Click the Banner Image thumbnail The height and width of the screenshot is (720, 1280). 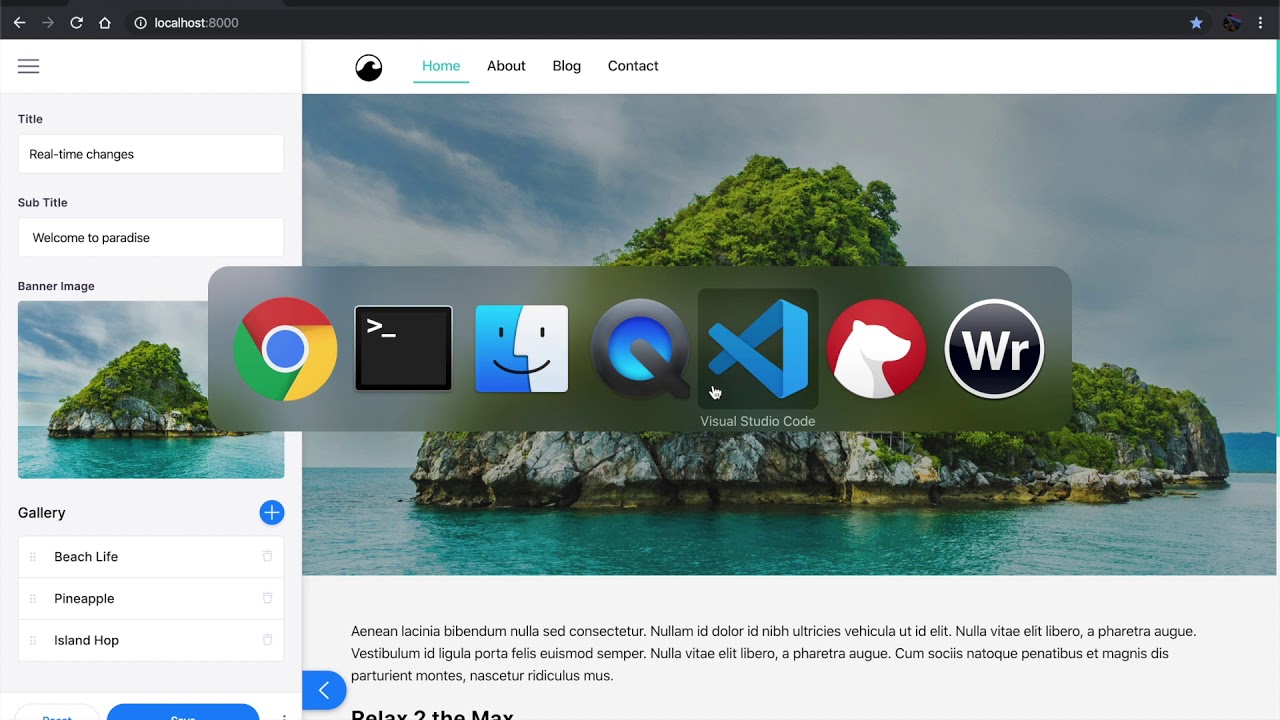click(151, 390)
